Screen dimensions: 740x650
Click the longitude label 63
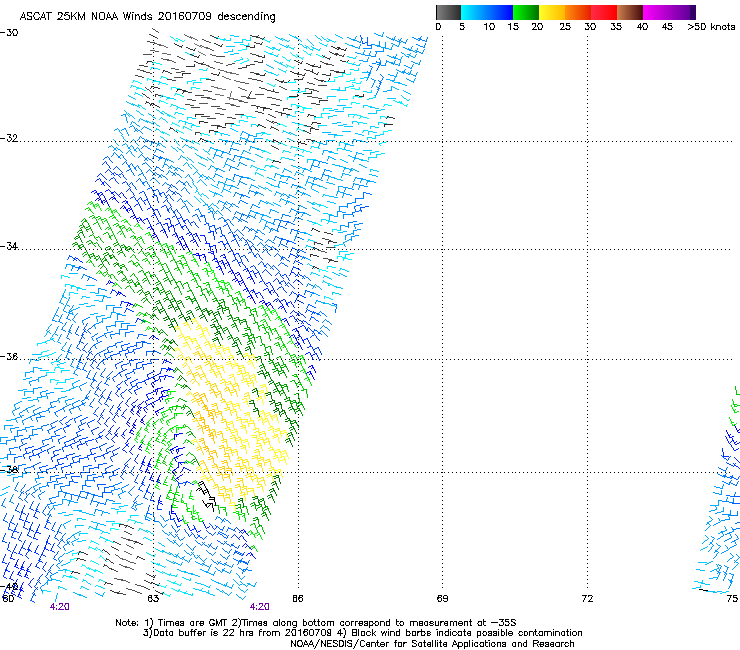153,599
